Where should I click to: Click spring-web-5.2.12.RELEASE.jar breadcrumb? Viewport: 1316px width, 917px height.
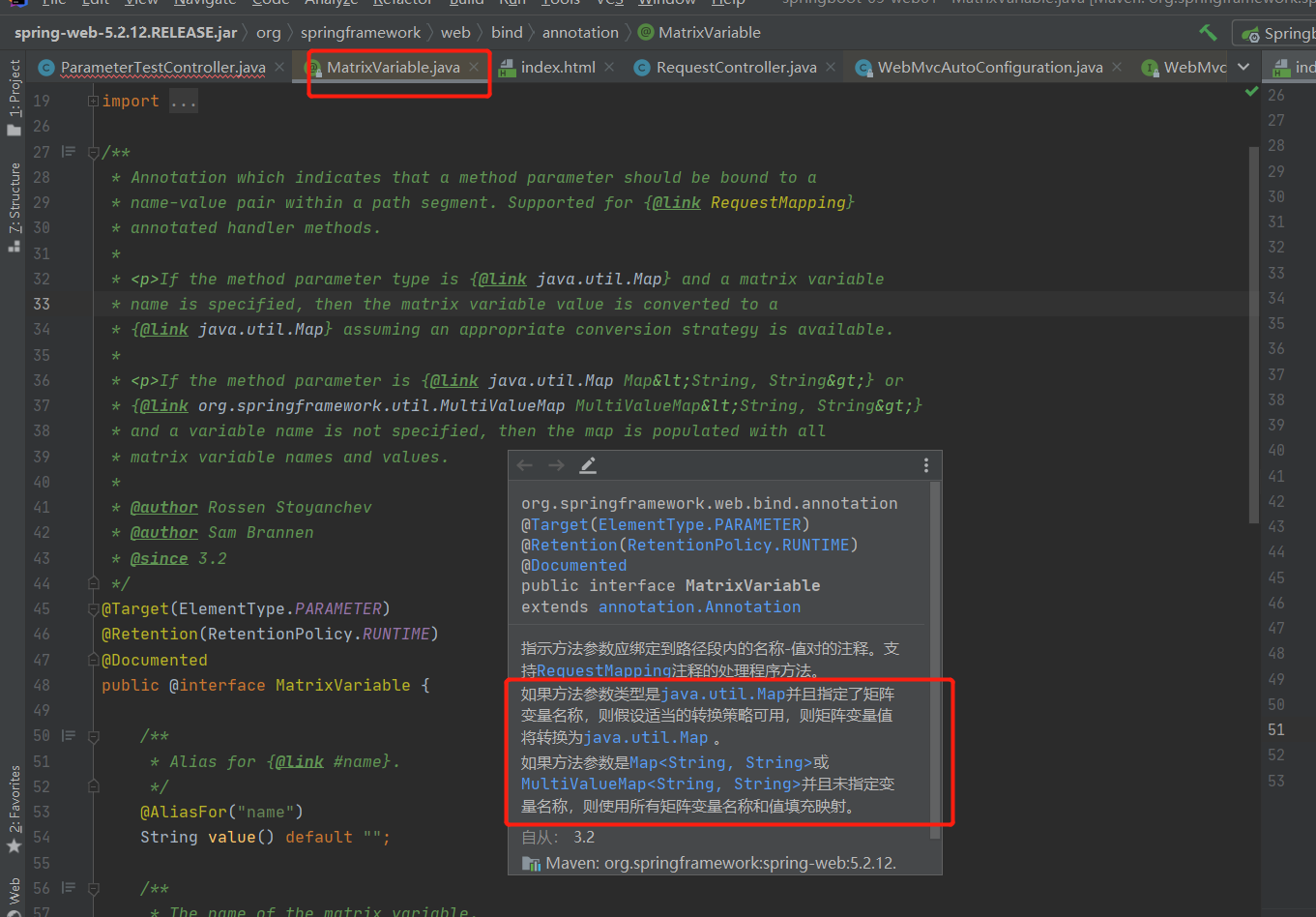click(x=126, y=32)
